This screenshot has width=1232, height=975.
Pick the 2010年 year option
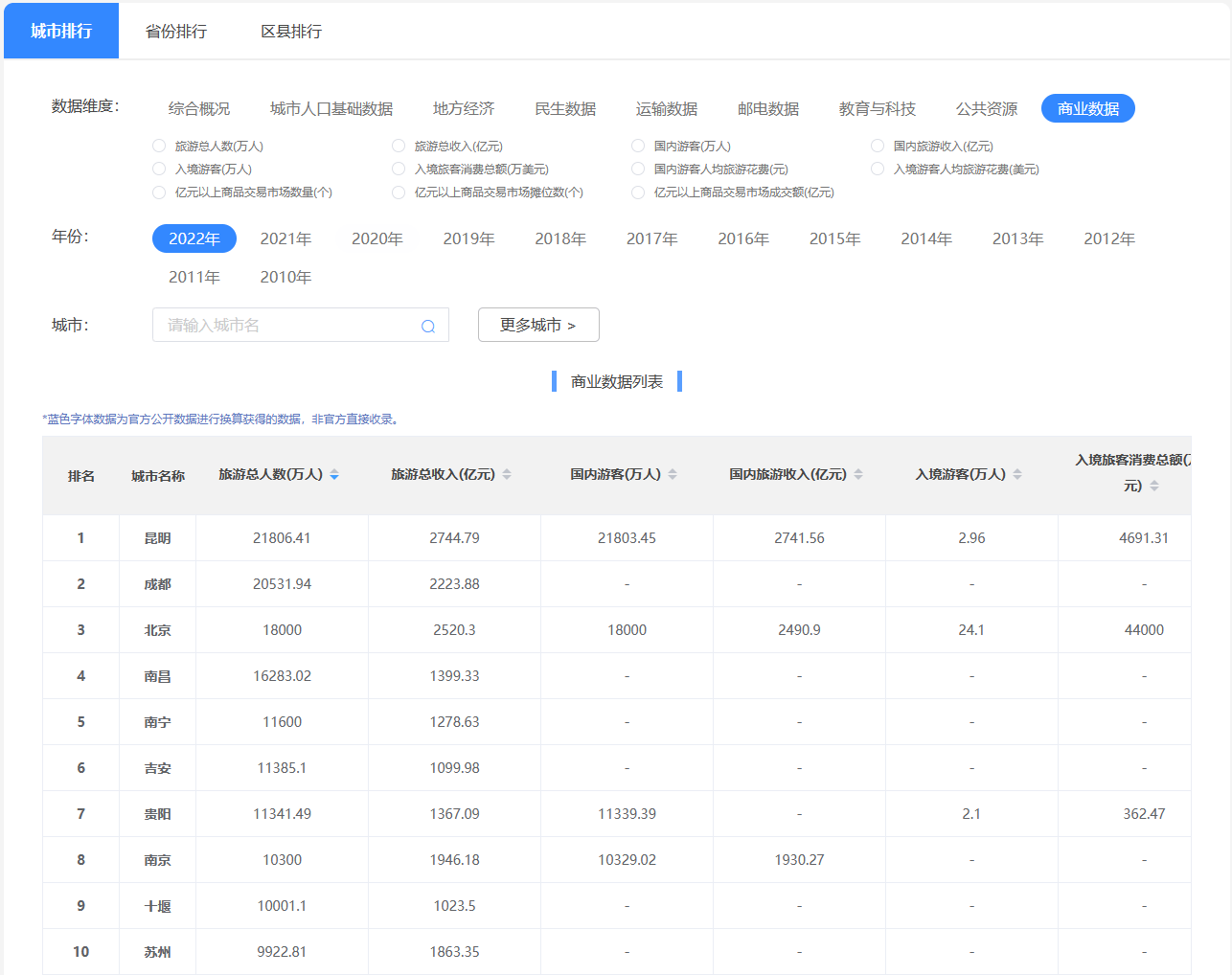tap(285, 277)
